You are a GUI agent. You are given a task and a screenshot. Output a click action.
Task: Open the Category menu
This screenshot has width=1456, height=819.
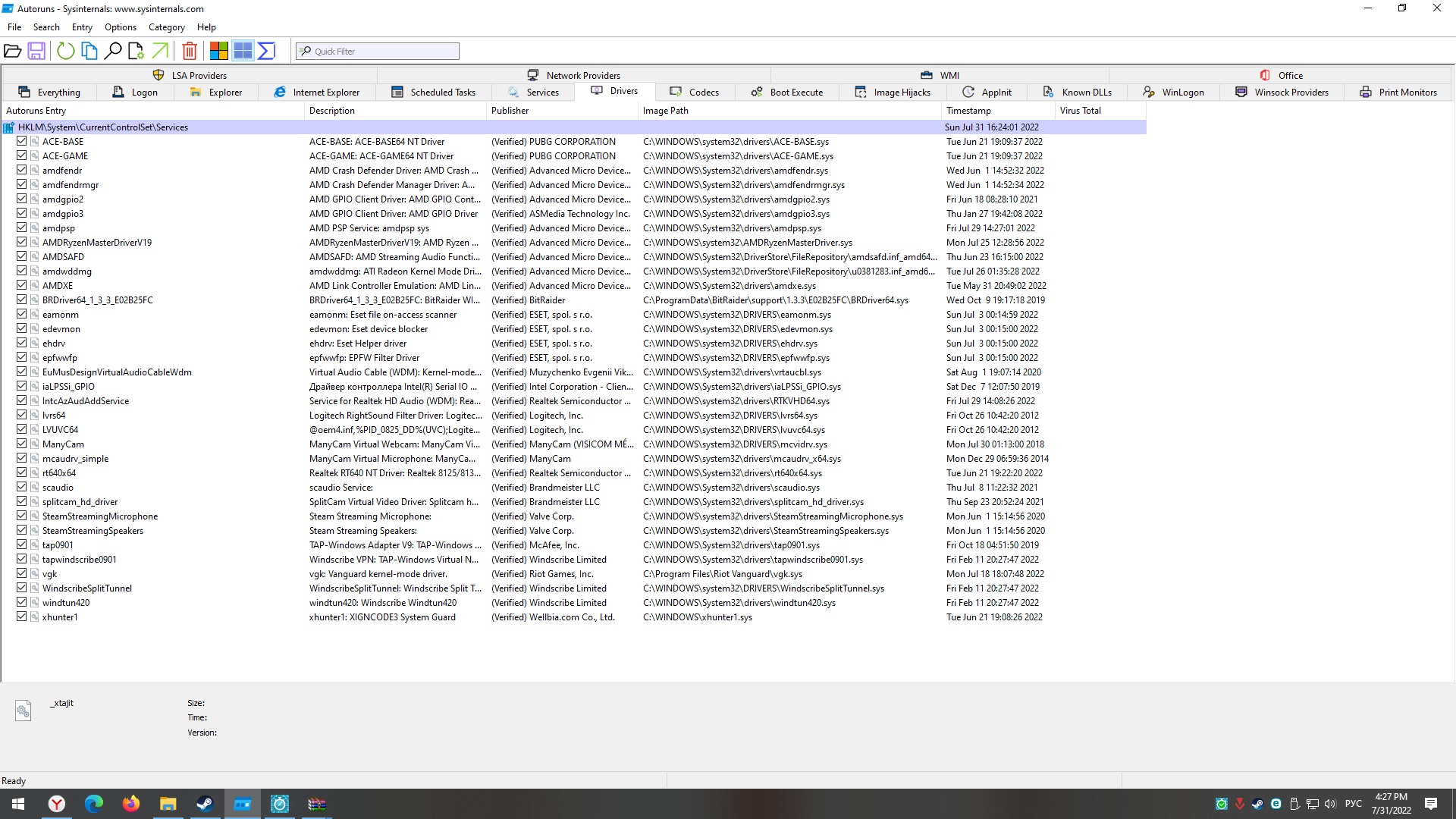(166, 27)
